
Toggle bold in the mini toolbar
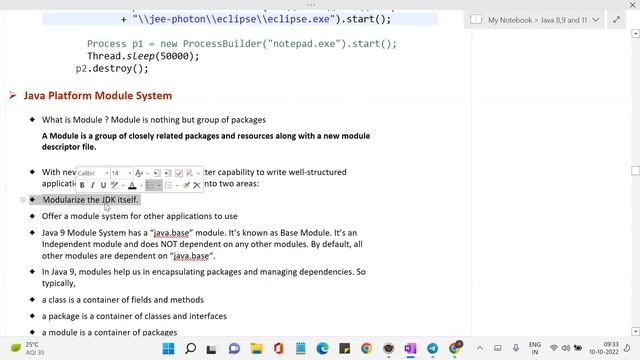[x=82, y=185]
